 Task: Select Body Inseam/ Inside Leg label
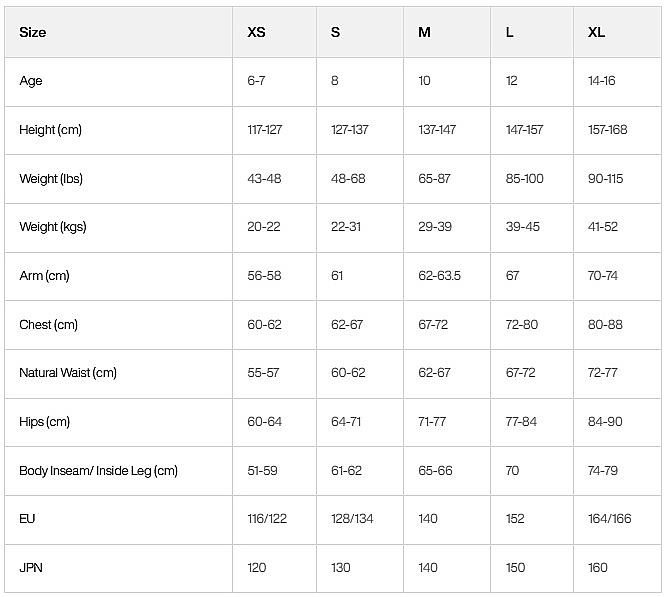click(99, 471)
